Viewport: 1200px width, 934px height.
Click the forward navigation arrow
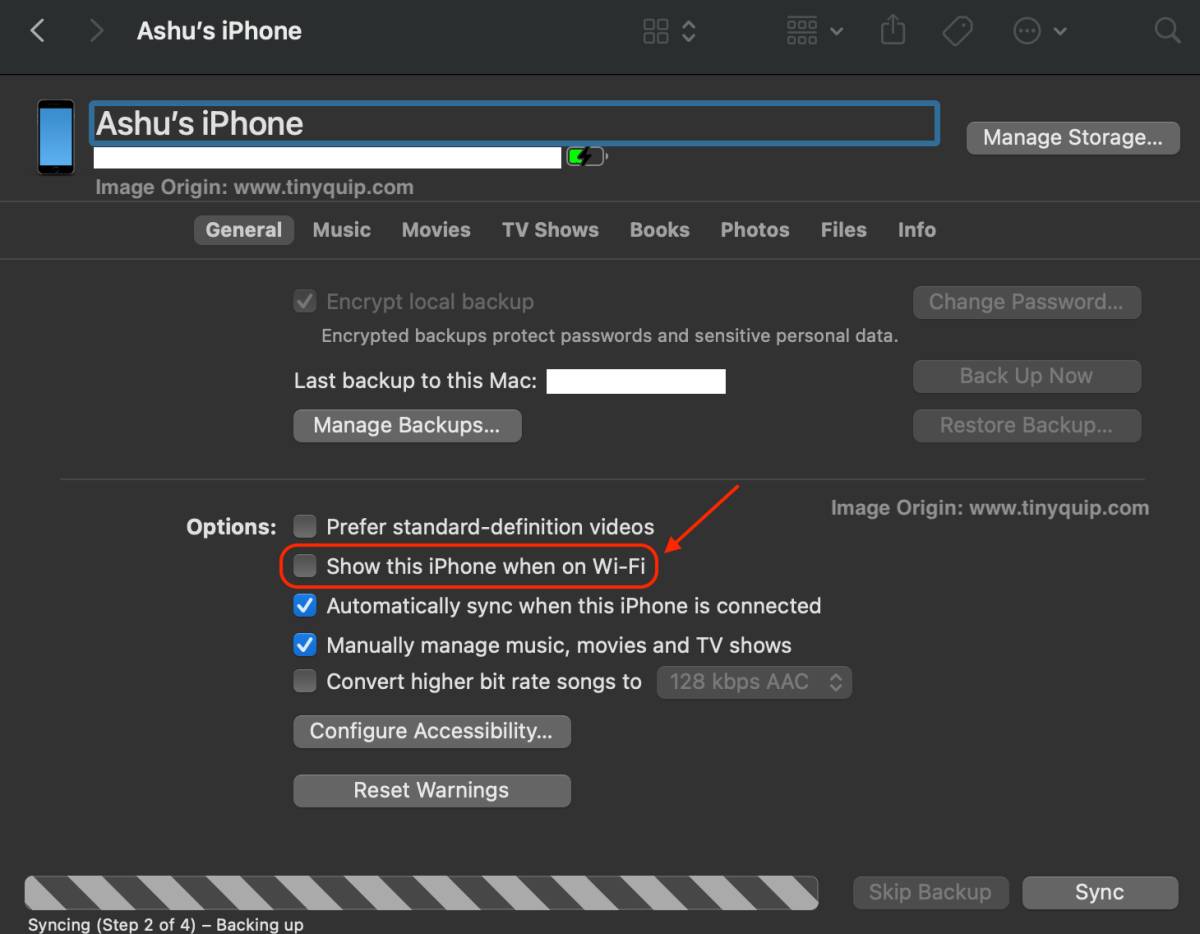(x=96, y=31)
